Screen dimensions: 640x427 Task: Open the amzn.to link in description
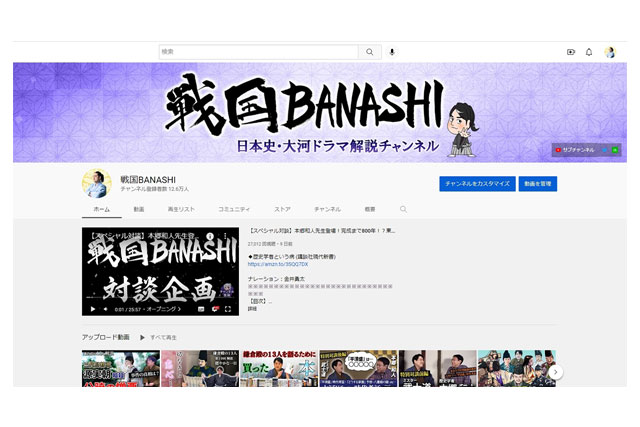[x=278, y=264]
